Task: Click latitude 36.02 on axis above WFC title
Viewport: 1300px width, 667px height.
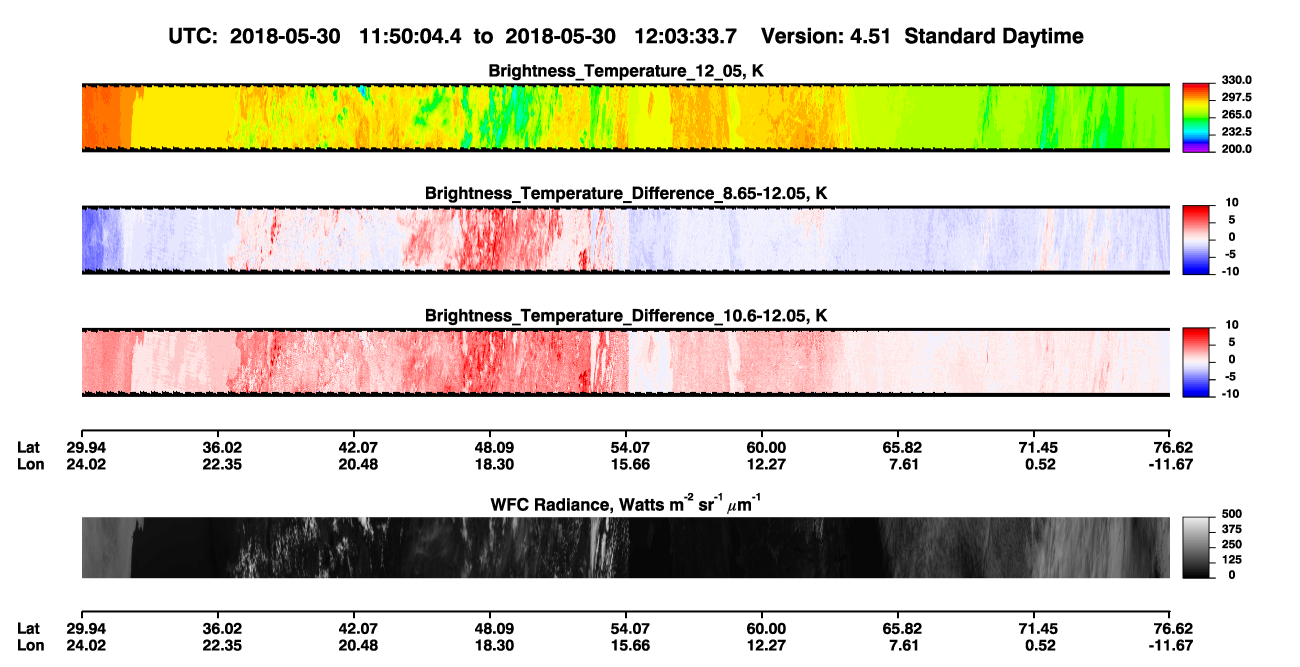Action: pyautogui.click(x=217, y=448)
